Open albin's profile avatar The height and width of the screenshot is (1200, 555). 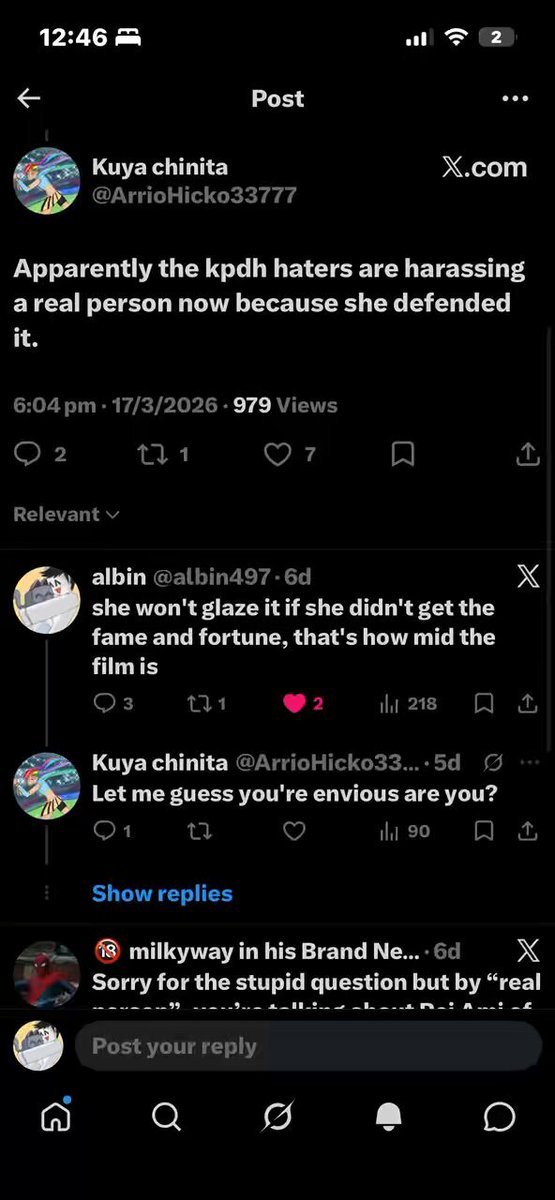click(46, 599)
